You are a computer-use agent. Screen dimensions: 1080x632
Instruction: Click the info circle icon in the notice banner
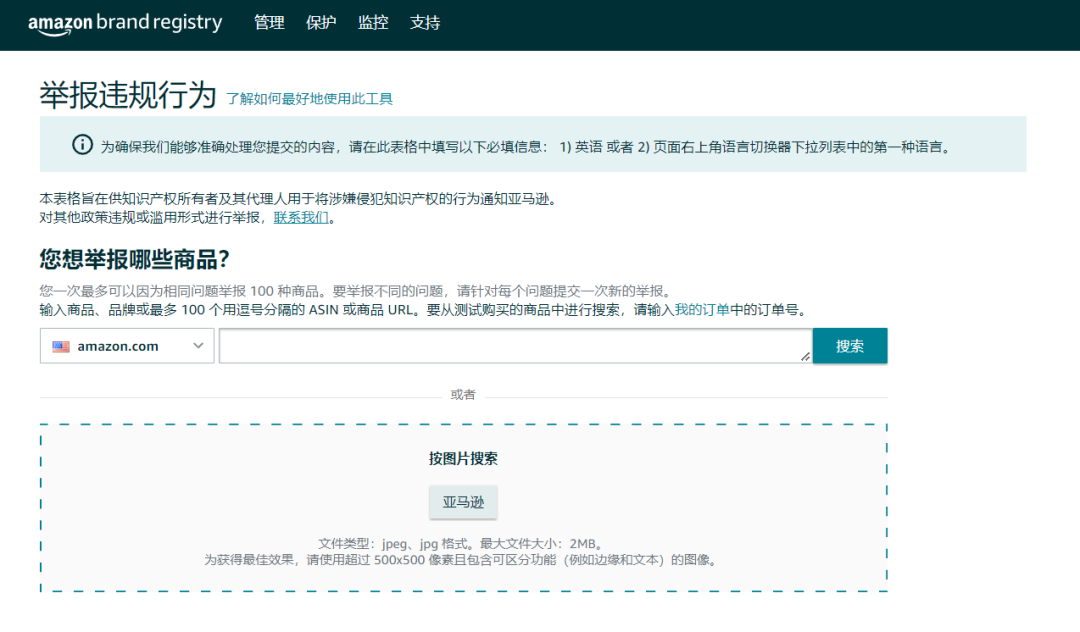click(84, 144)
